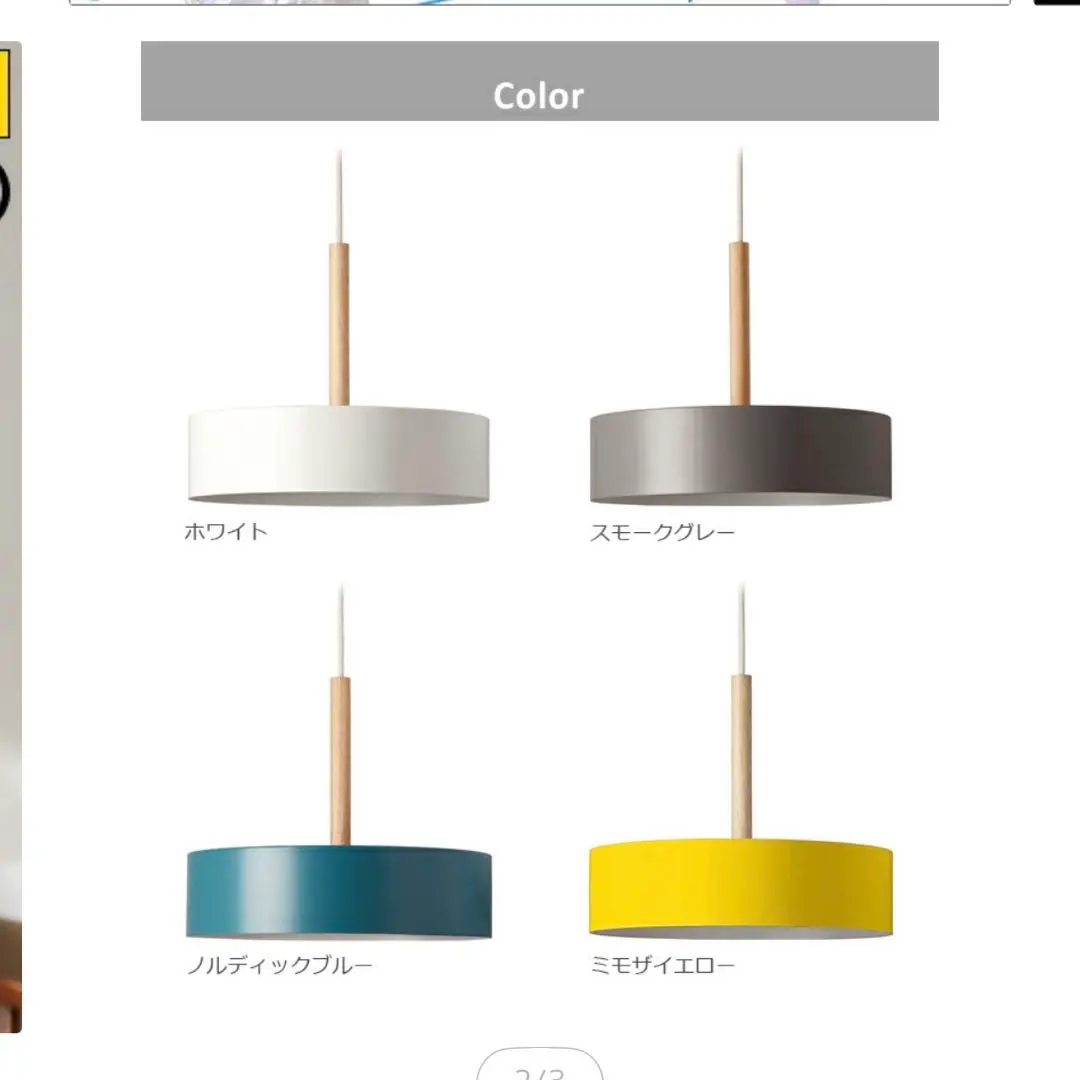The height and width of the screenshot is (1080, 1080).
Task: Click the gray Color header banner
Action: pyautogui.click(x=539, y=81)
